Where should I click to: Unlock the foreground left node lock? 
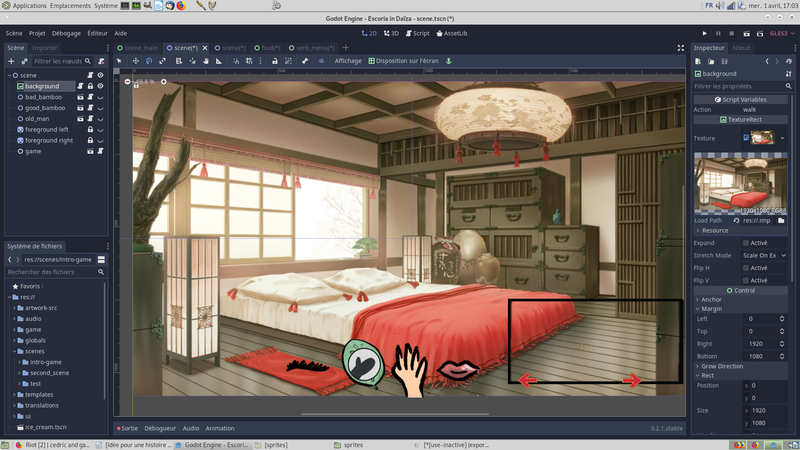pyautogui.click(x=90, y=130)
